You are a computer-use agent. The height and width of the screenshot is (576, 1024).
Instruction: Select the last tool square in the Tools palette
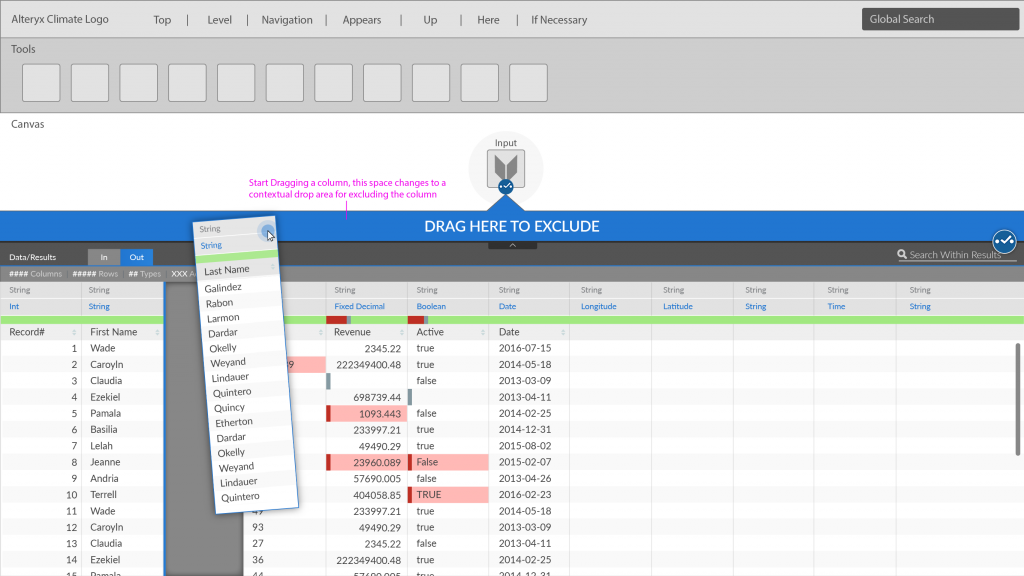click(x=528, y=82)
